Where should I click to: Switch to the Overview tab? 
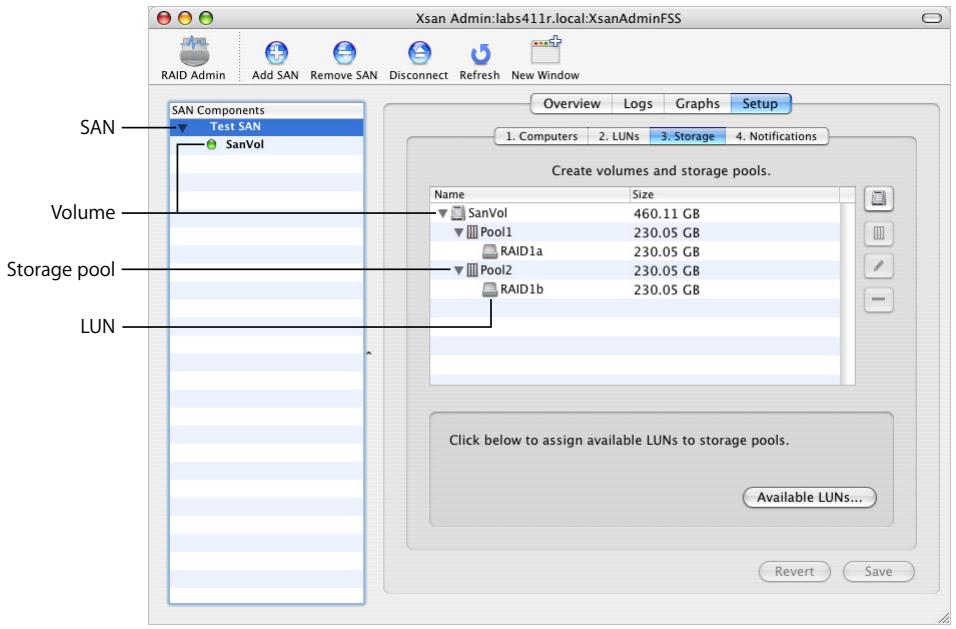[x=572, y=104]
